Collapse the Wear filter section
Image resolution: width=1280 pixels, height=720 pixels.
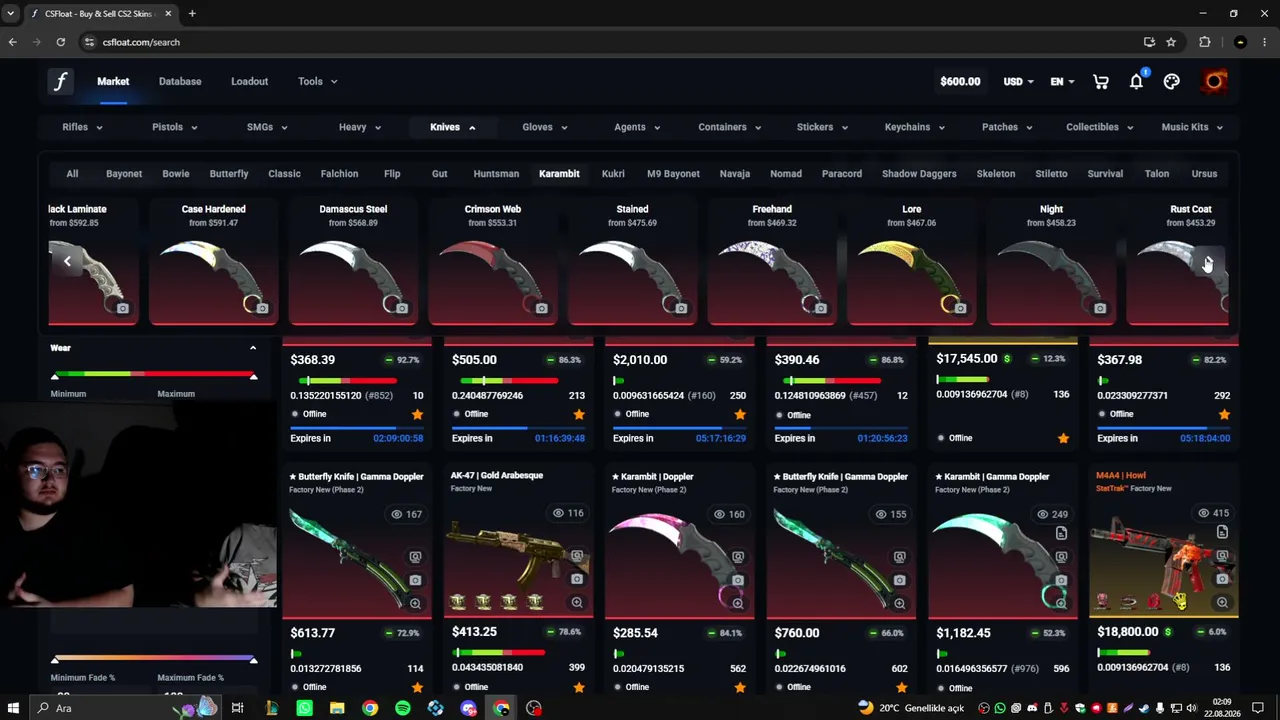(x=253, y=348)
